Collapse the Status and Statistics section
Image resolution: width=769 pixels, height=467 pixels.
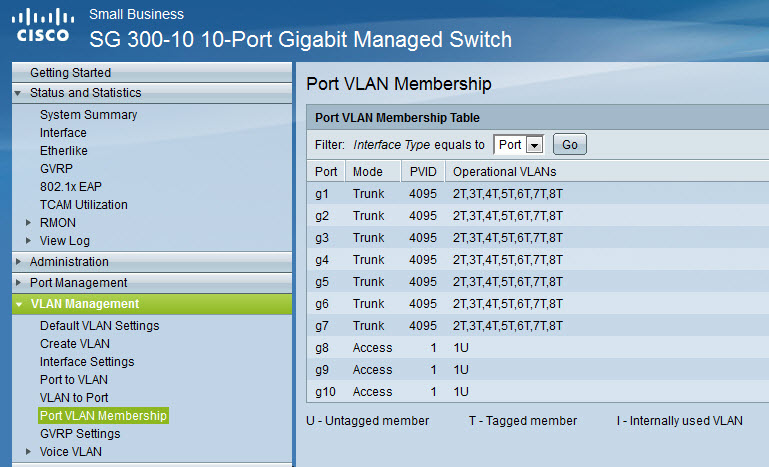click(18, 93)
